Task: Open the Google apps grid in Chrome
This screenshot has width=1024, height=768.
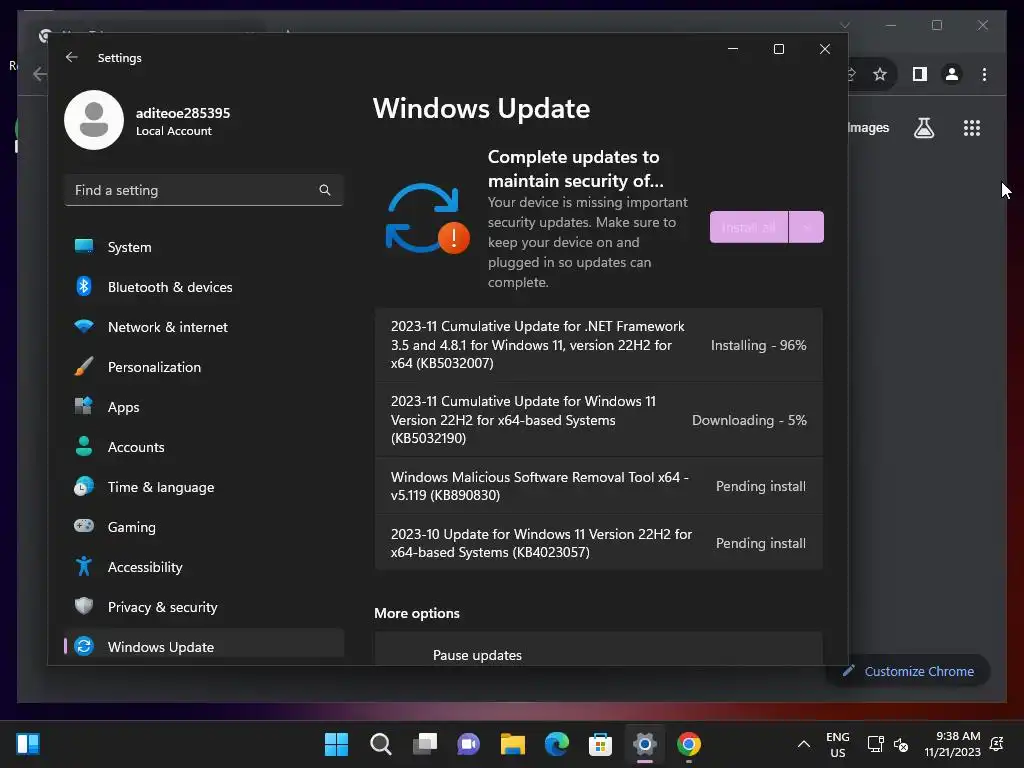Action: pos(972,128)
